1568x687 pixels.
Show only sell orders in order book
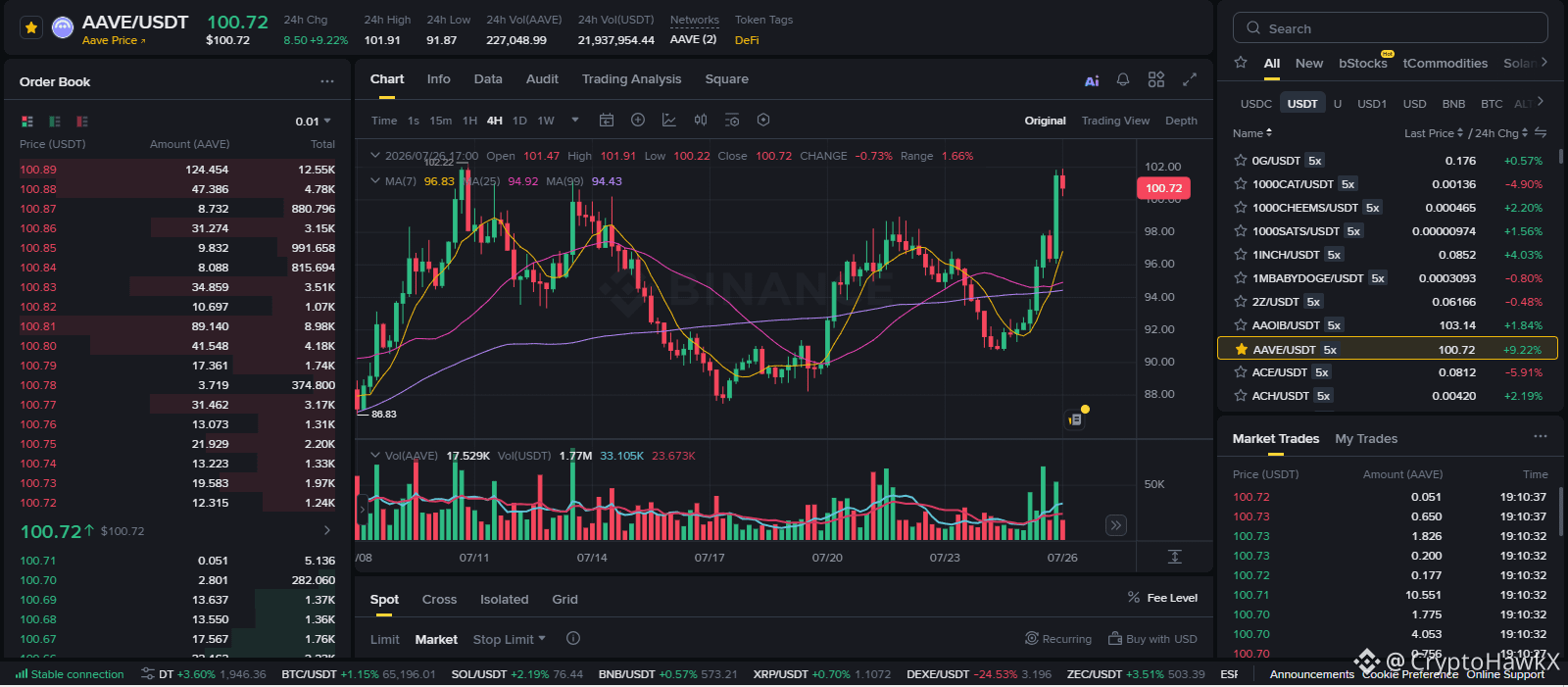[82, 122]
